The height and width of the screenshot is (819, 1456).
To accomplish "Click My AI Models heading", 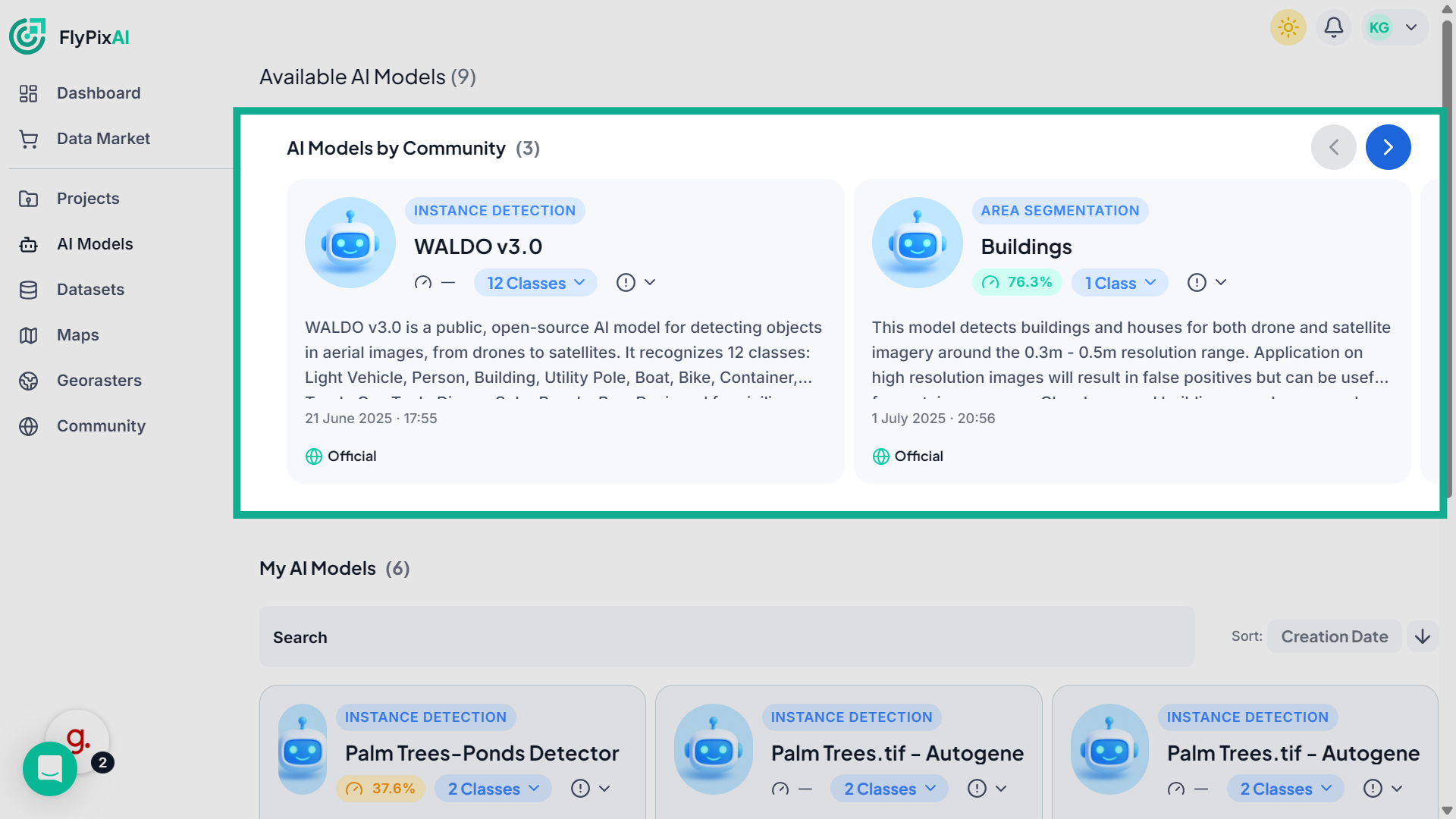I will point(334,569).
